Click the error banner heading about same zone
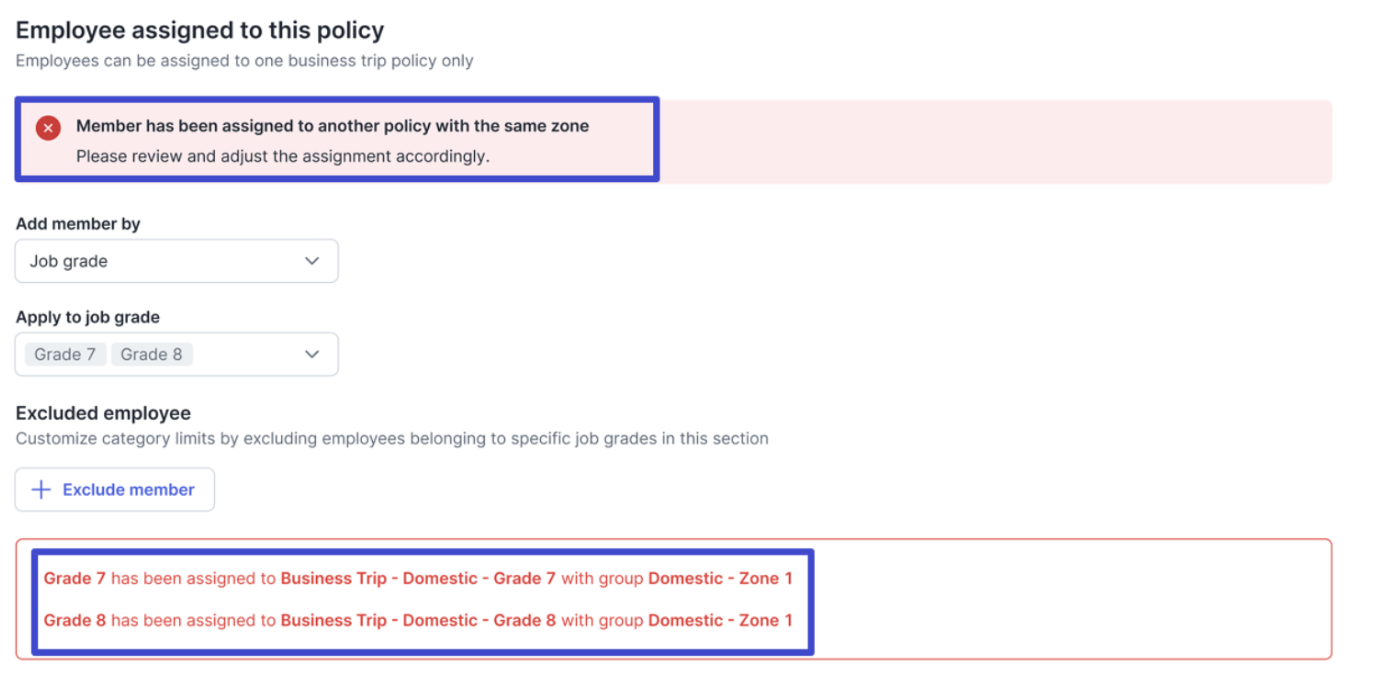This screenshot has width=1373, height=678. [x=332, y=126]
